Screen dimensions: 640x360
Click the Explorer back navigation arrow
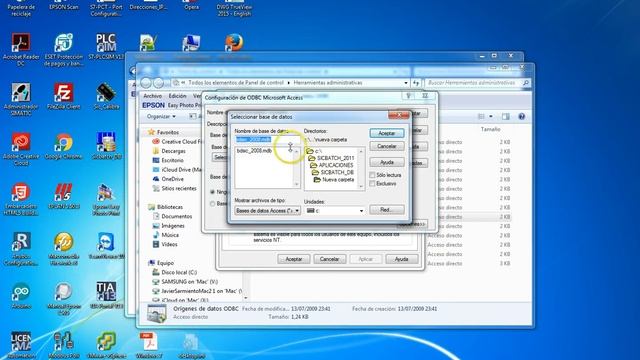tap(146, 83)
